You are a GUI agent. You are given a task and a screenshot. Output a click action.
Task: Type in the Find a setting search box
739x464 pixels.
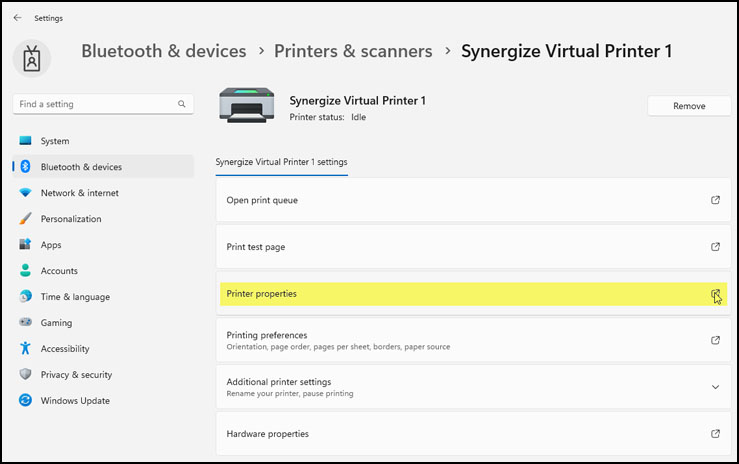(95, 104)
